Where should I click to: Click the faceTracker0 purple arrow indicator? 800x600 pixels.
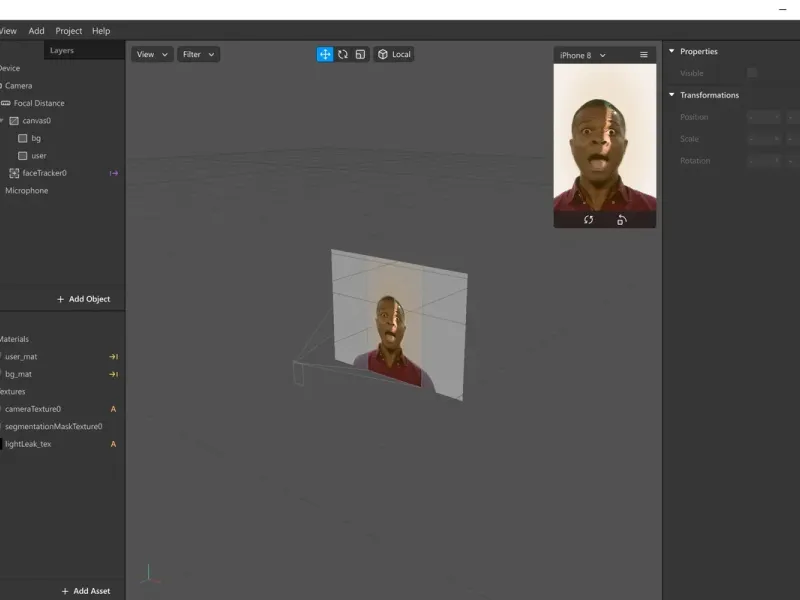click(x=113, y=173)
